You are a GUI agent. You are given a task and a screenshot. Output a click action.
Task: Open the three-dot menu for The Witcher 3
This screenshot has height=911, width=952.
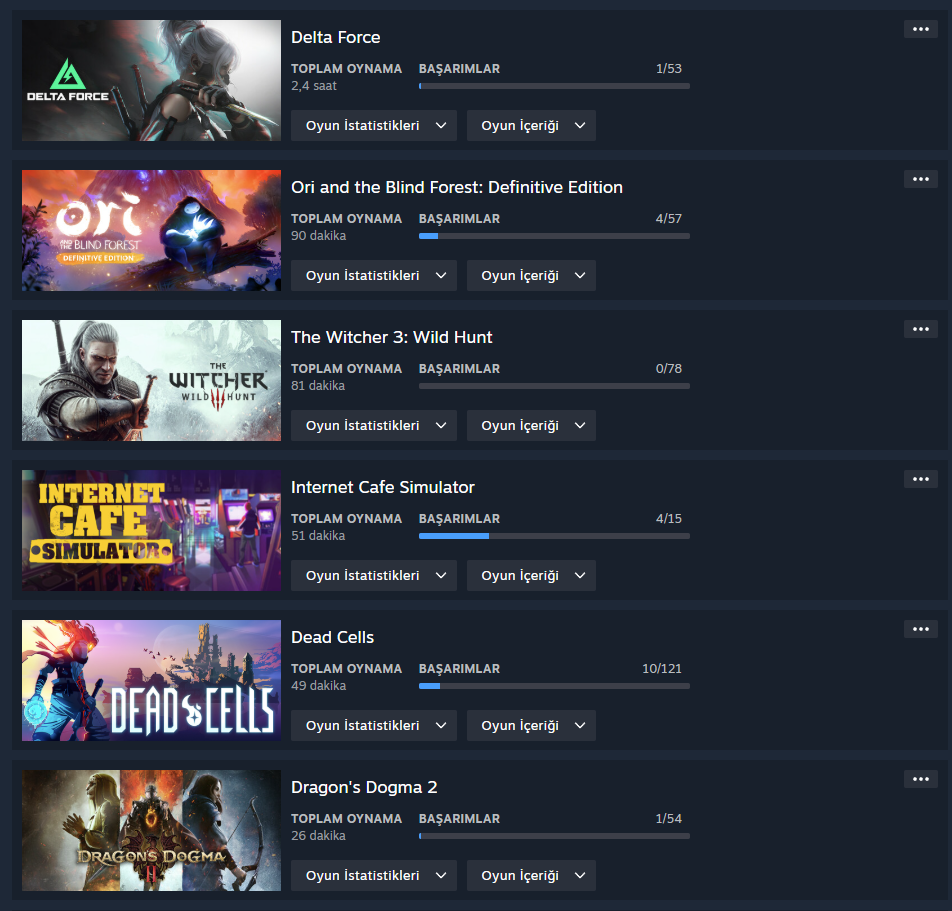coord(920,329)
